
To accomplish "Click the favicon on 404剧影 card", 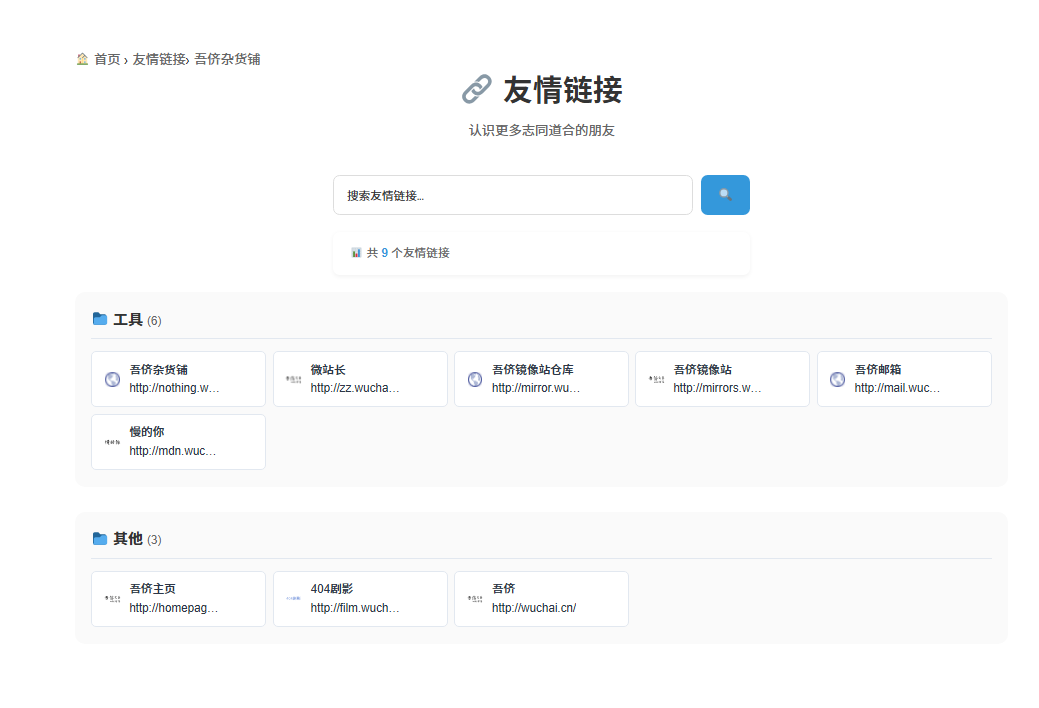I will [294, 599].
